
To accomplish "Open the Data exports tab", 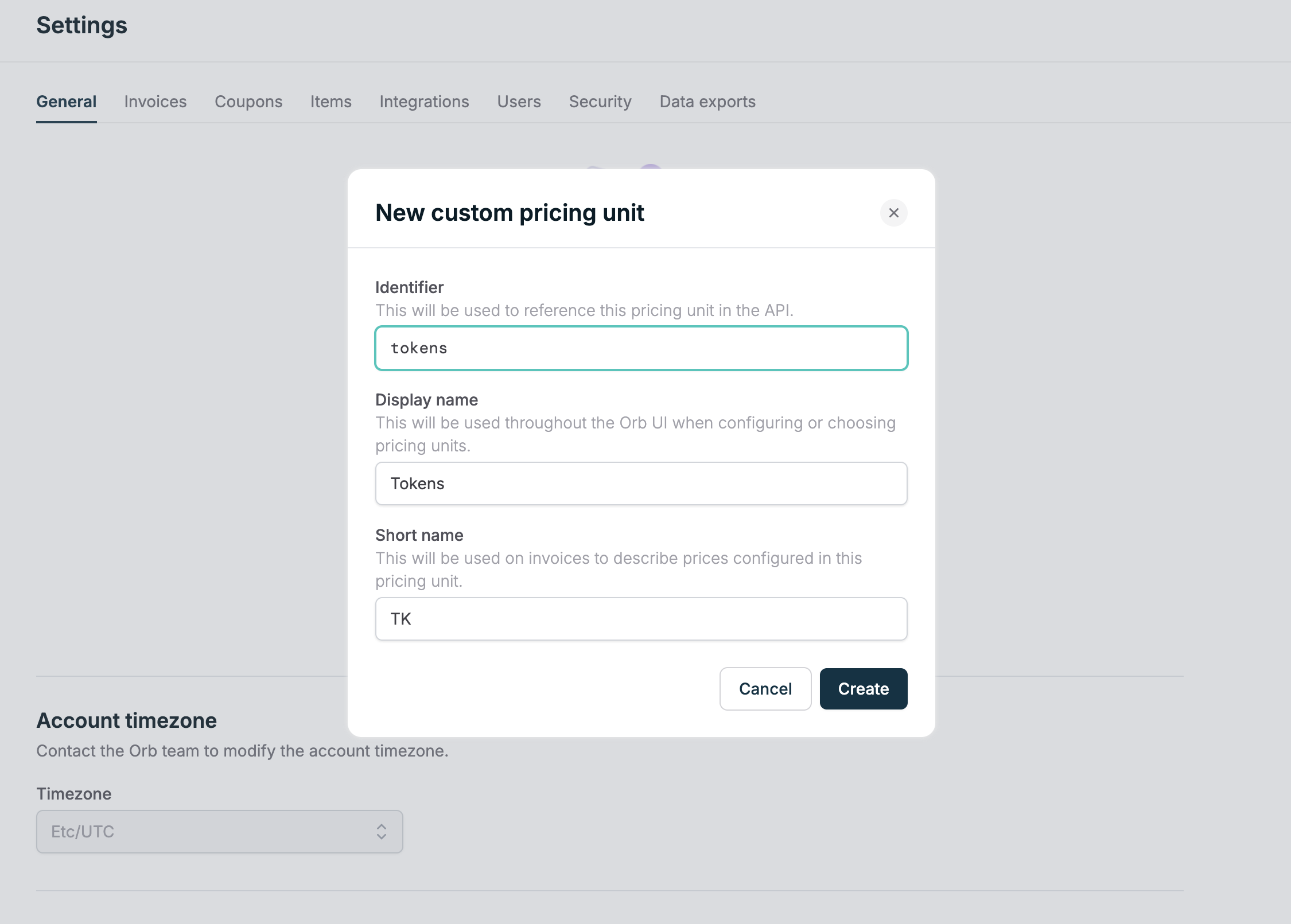I will tap(707, 102).
